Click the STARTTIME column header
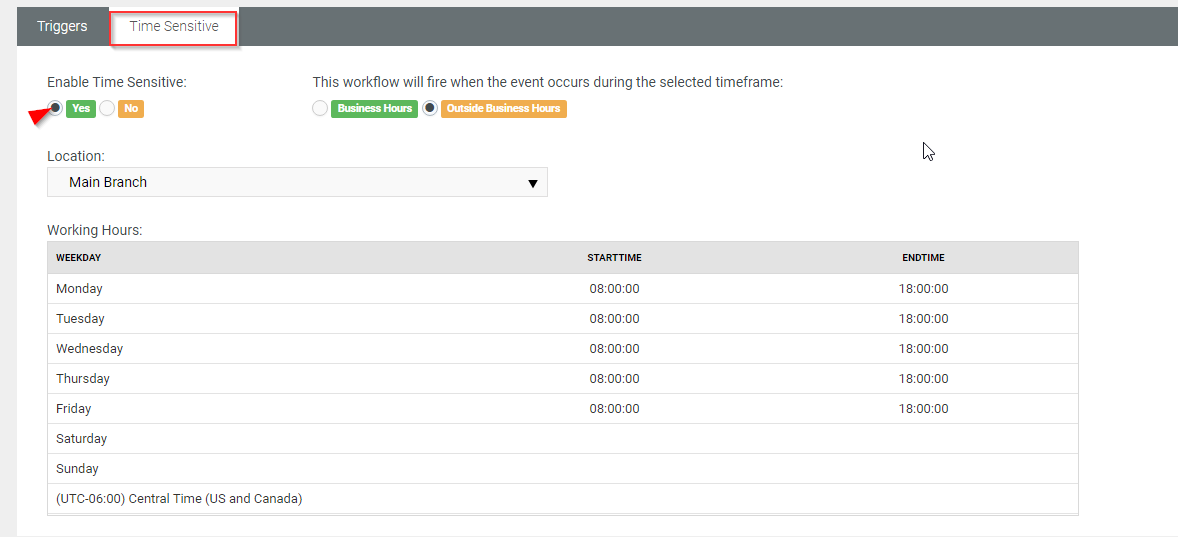Image resolution: width=1178 pixels, height=537 pixels. tap(615, 258)
